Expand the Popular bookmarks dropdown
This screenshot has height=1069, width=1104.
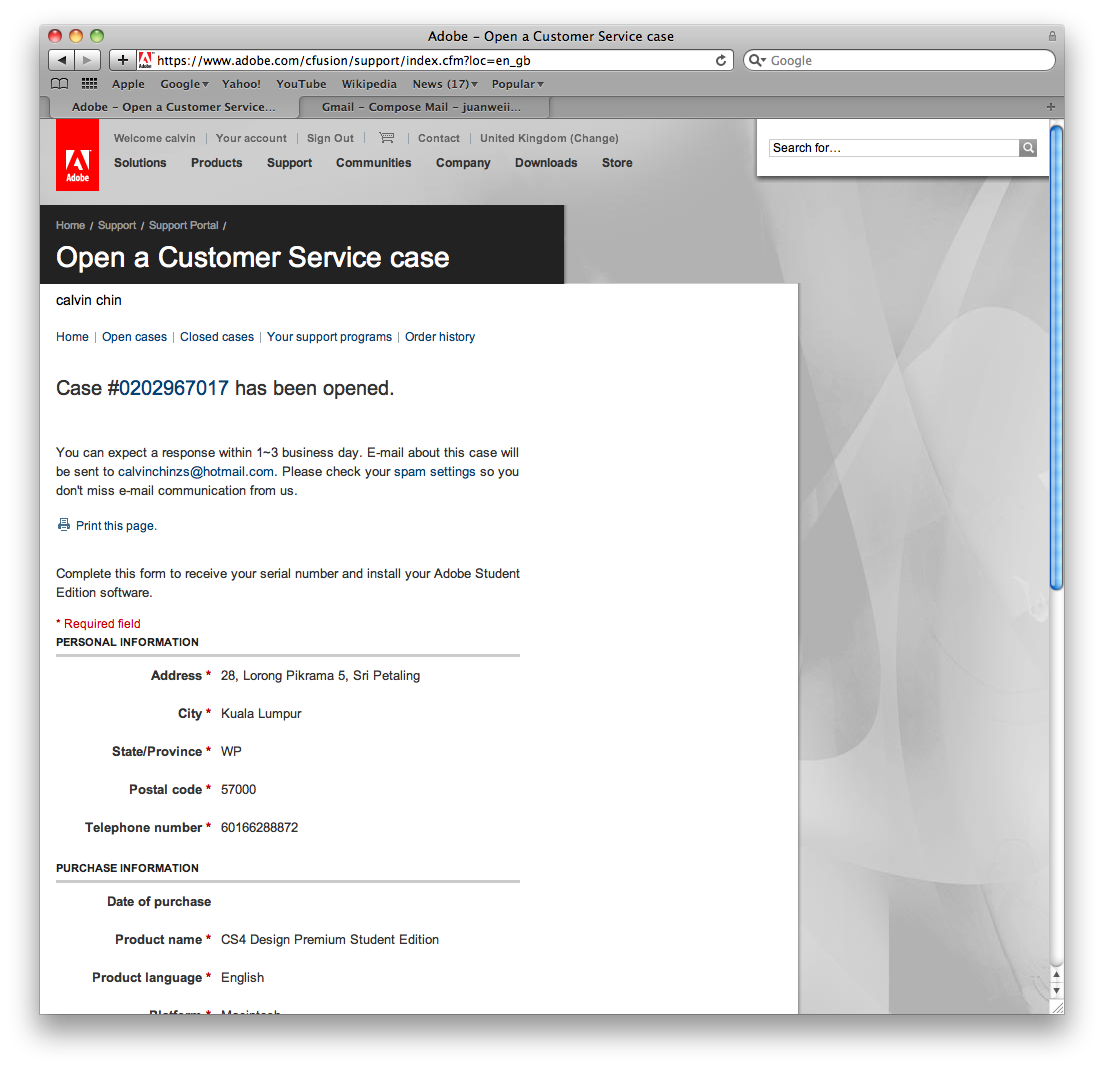tap(518, 84)
